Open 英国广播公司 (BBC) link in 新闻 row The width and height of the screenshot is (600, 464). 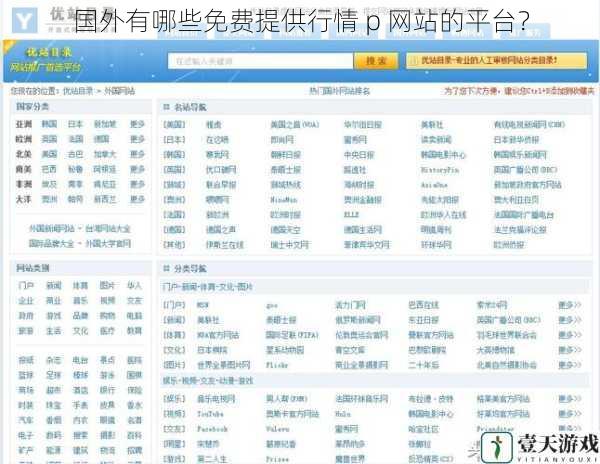click(509, 320)
